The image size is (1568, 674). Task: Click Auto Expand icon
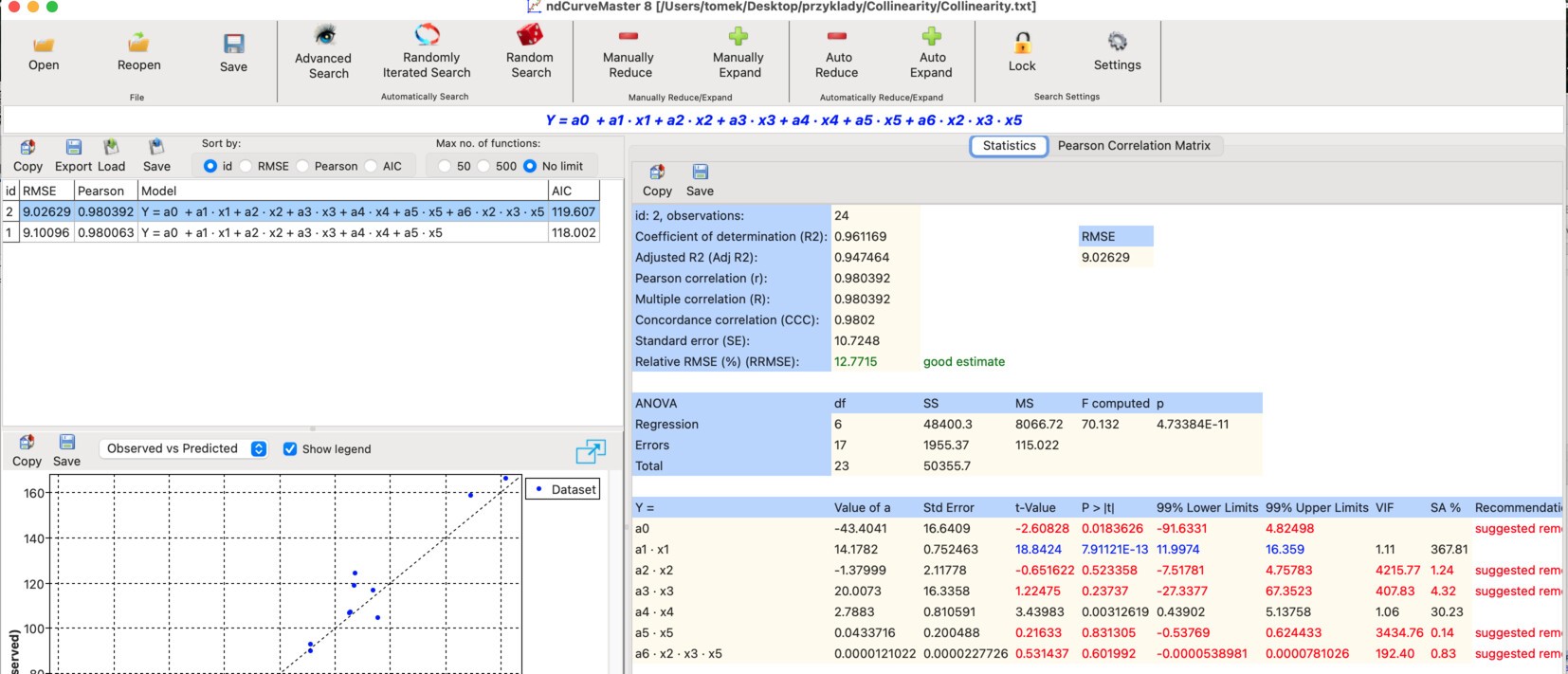[931, 36]
